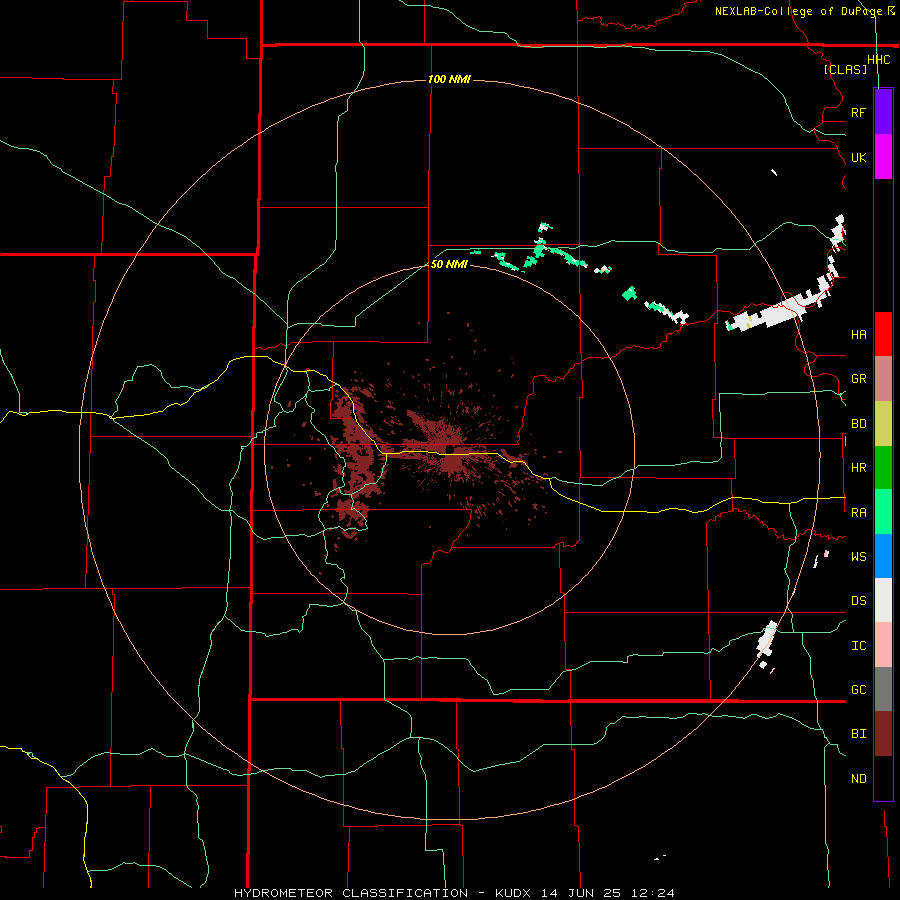The width and height of the screenshot is (900, 900).
Task: Click the 14 JUN 25 date text
Action: coord(582,893)
